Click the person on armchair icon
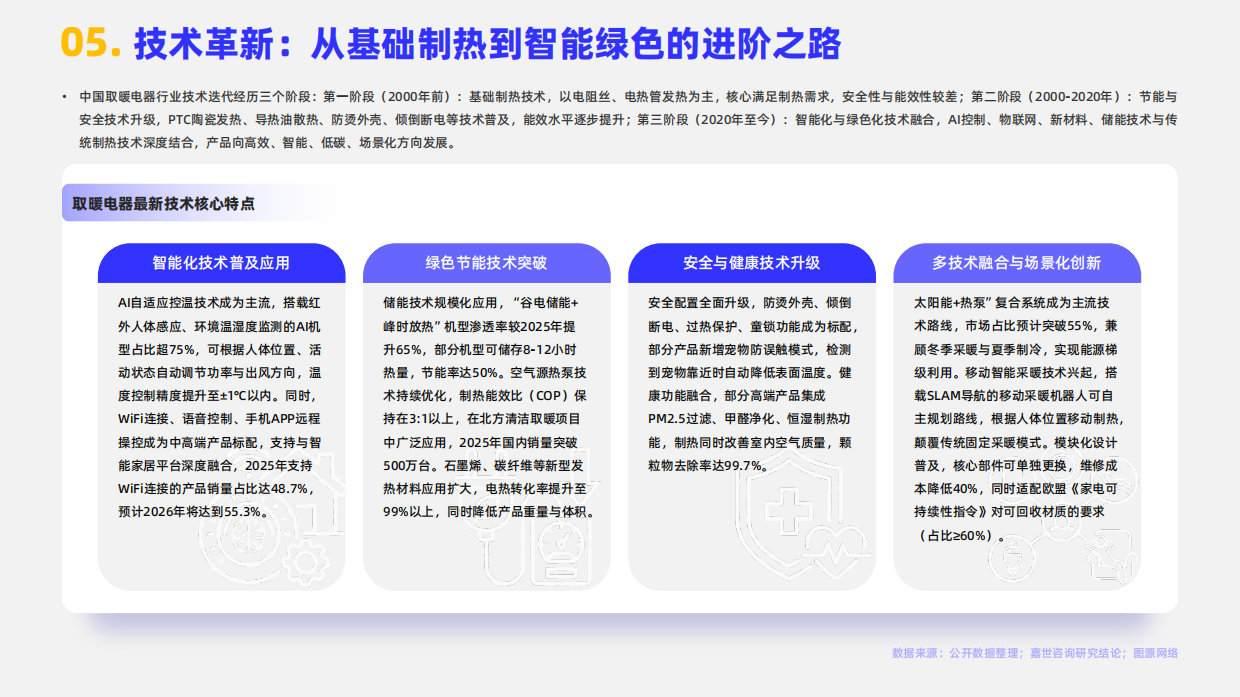This screenshot has width=1240, height=697. click(1112, 554)
